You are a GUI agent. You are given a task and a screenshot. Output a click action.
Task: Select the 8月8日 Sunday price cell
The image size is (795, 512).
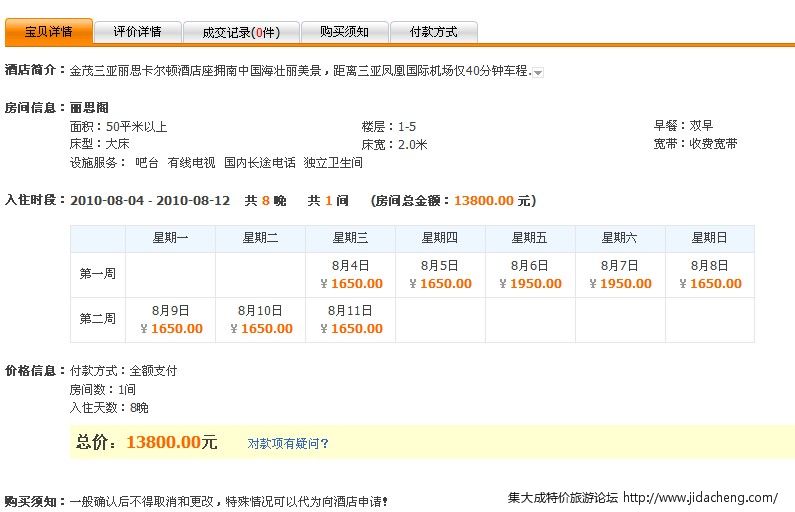[x=709, y=275]
